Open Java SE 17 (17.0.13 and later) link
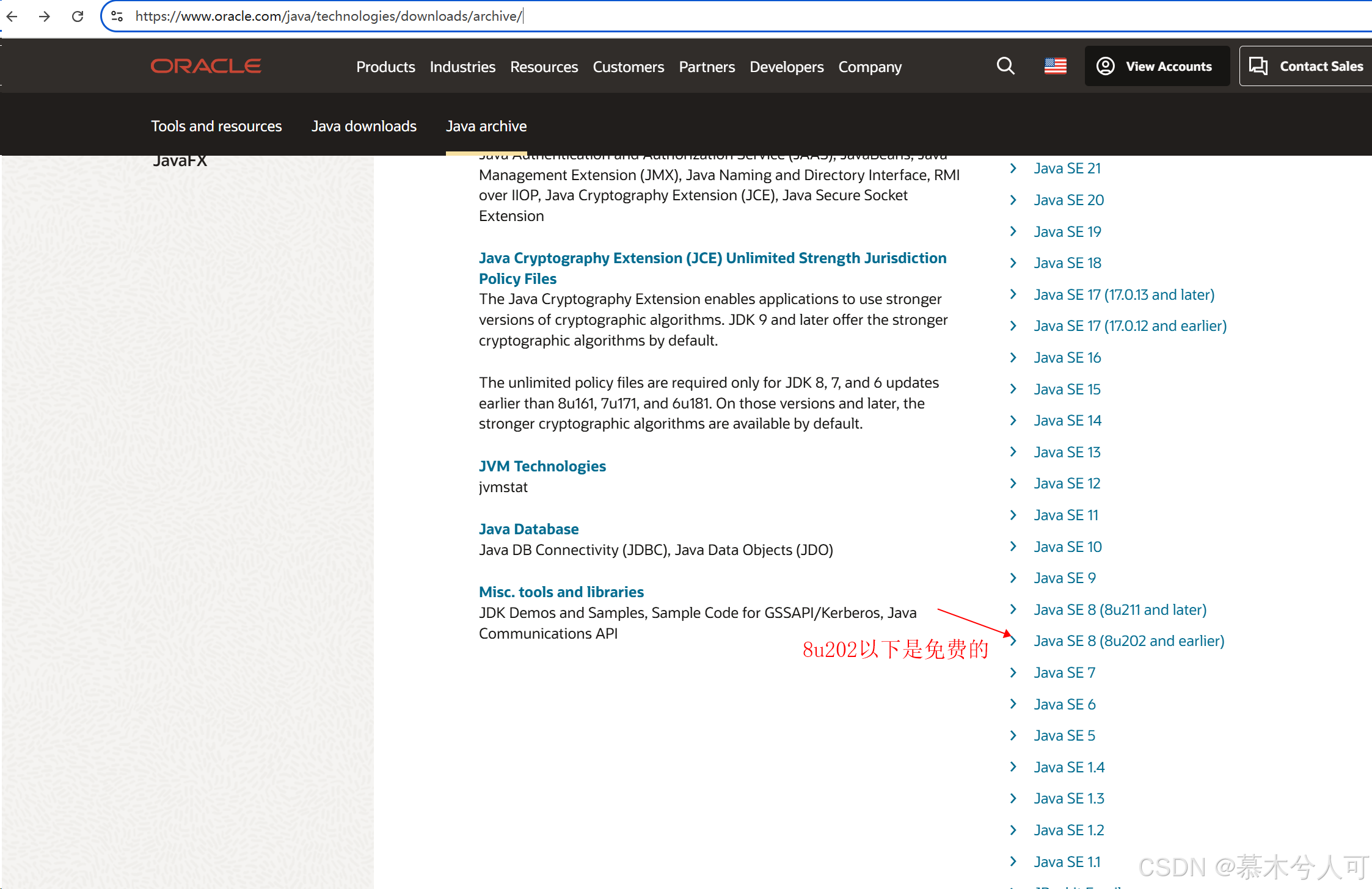 pyautogui.click(x=1124, y=294)
